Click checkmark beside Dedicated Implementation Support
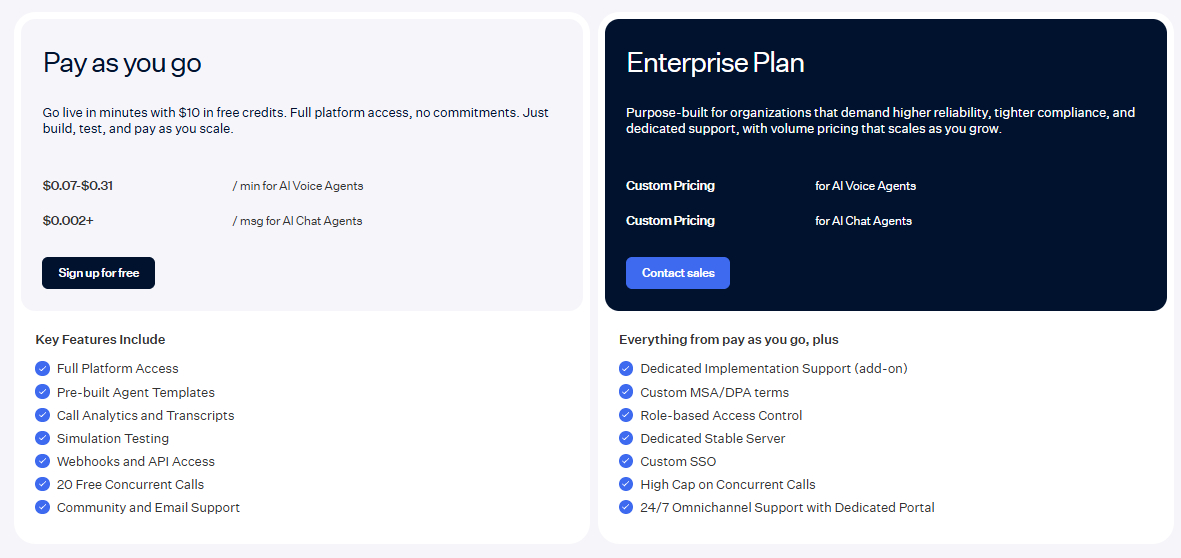Viewport: 1181px width, 558px height. click(x=626, y=369)
